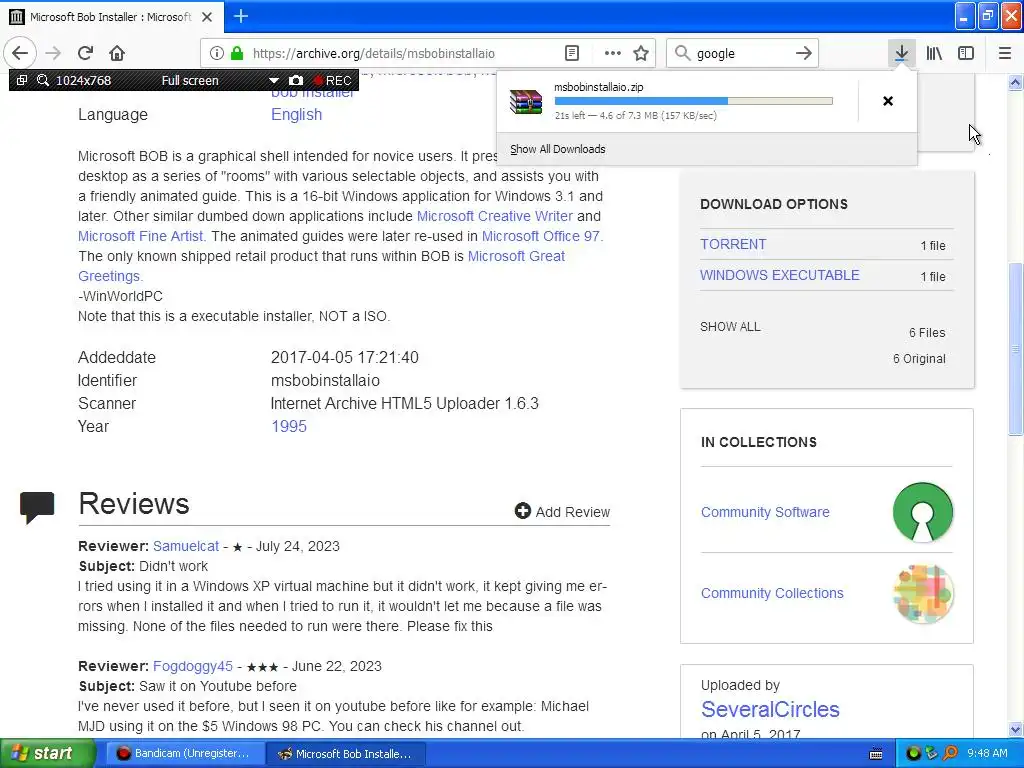Click the dark round green tray icon
Screen dimensions: 1024x768
(x=914, y=754)
